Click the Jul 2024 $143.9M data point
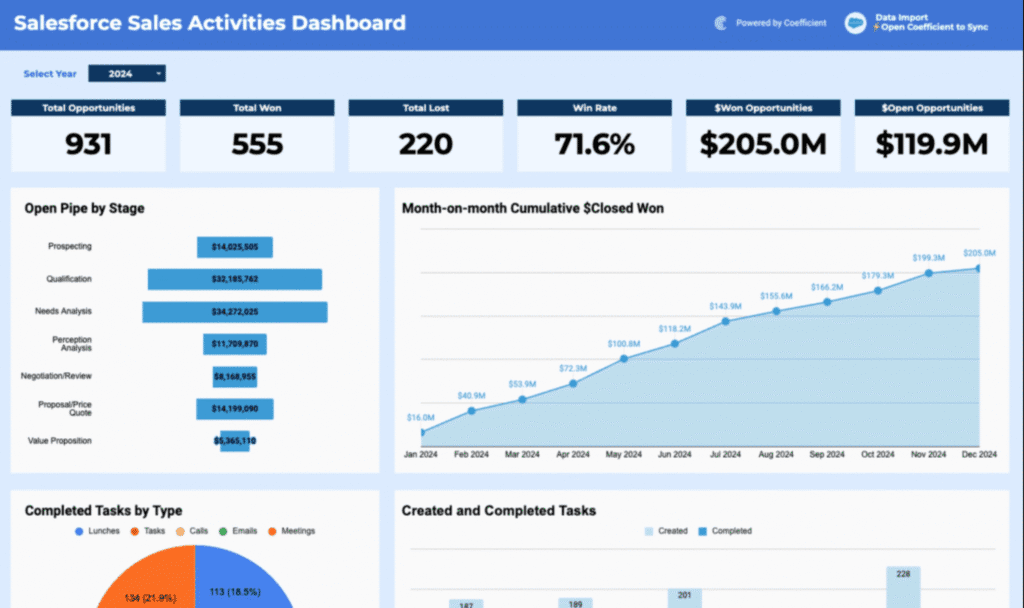Image resolution: width=1024 pixels, height=608 pixels. point(725,321)
